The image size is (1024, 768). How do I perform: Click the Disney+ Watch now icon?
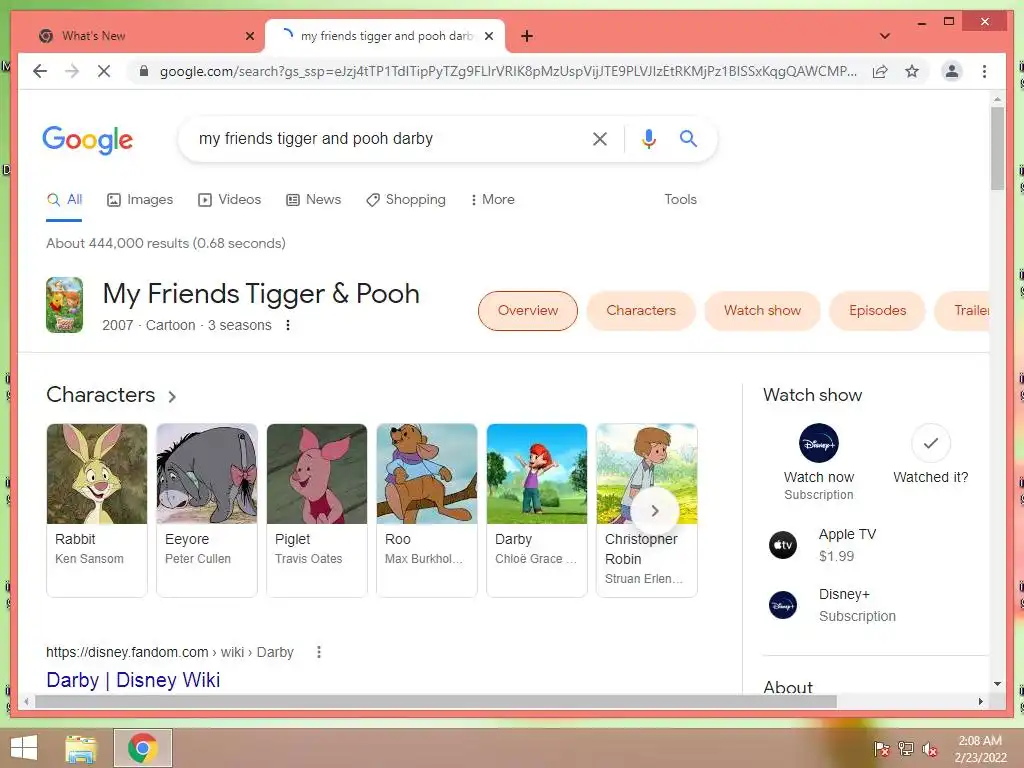[819, 443]
